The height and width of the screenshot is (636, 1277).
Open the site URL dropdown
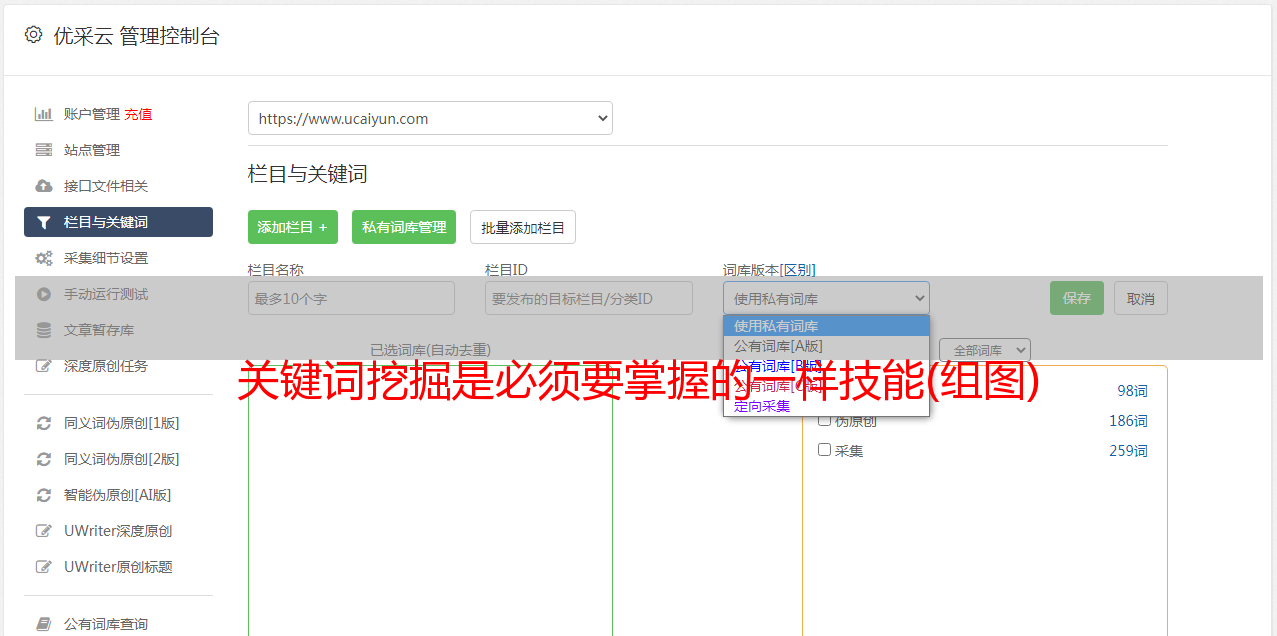click(x=430, y=118)
